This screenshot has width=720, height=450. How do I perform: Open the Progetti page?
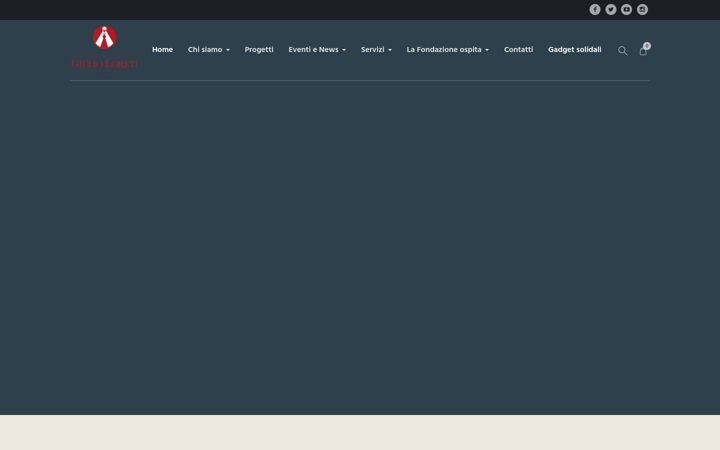coord(259,50)
